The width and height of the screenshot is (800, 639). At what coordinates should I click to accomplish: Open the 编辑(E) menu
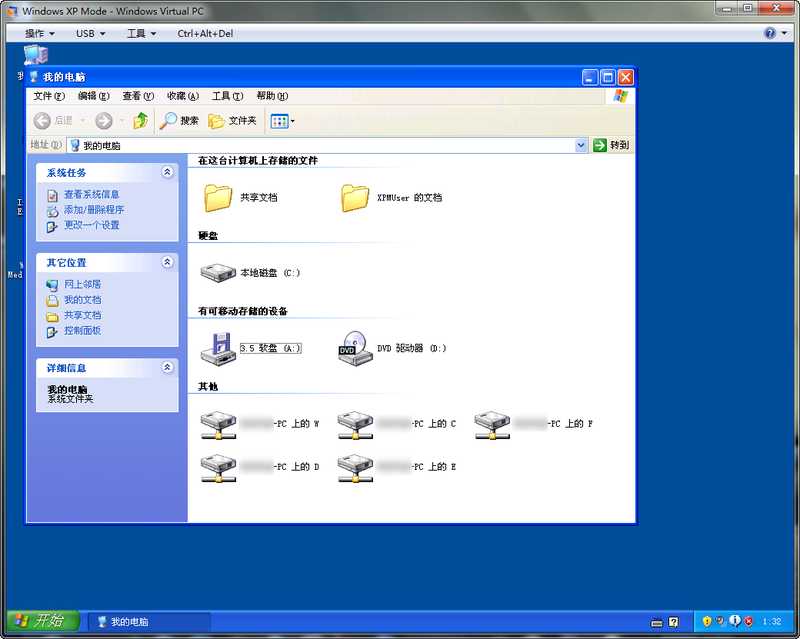94,96
